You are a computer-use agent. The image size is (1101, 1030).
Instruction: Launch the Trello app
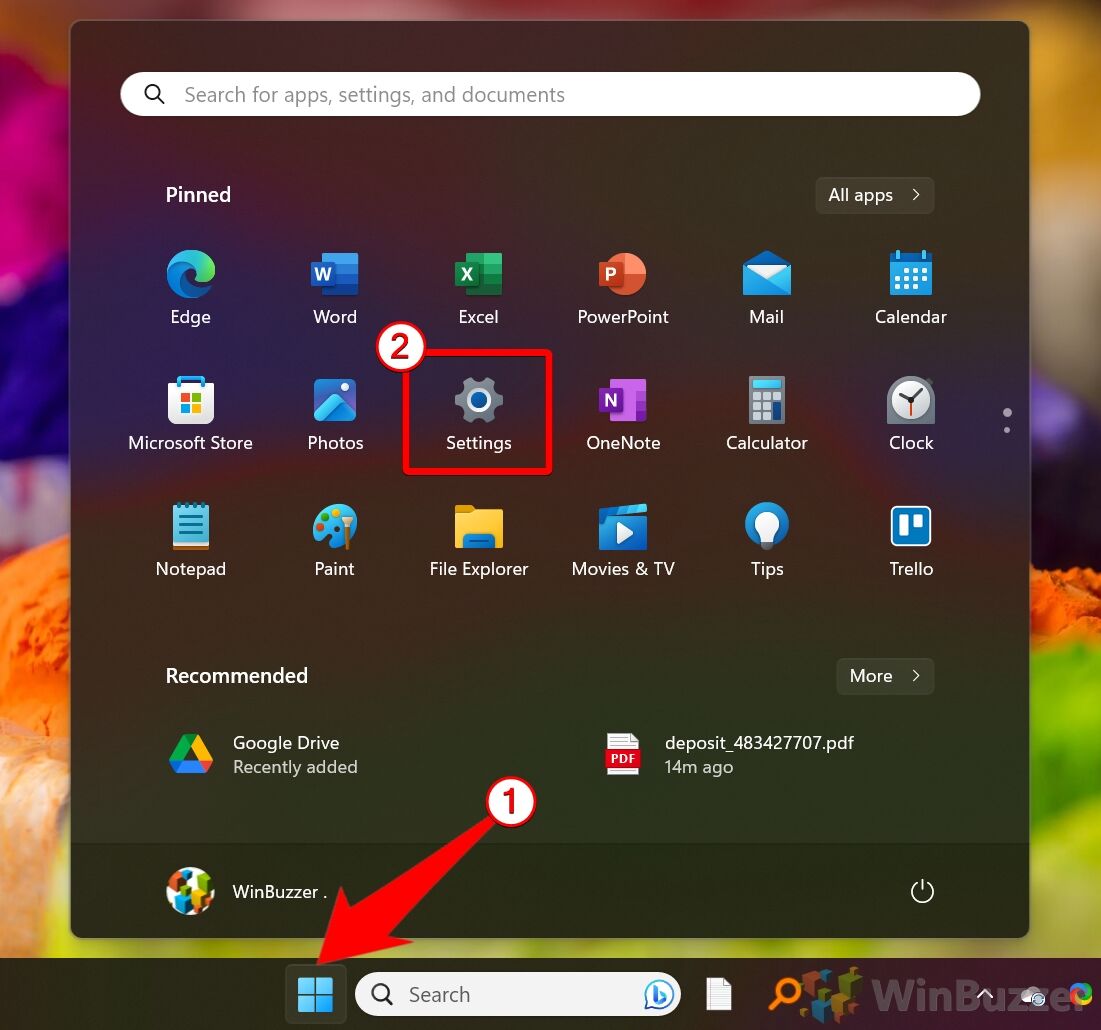coord(911,539)
